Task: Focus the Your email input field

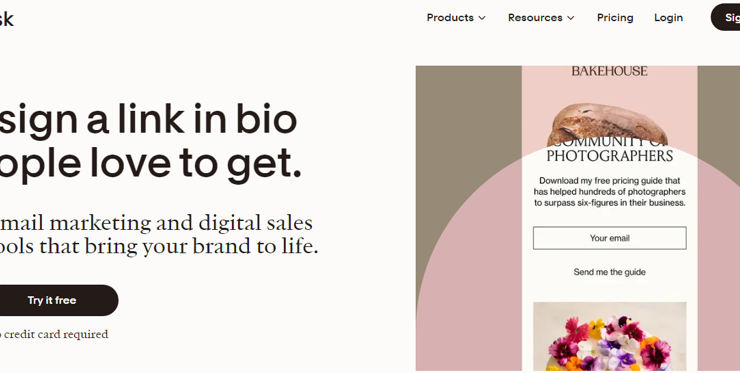Action: 610,238
